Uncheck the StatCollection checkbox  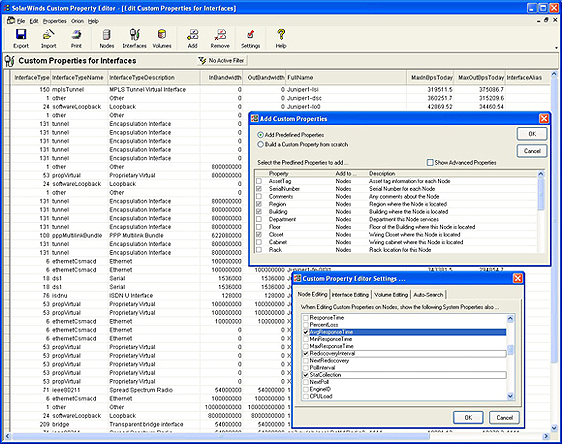pyautogui.click(x=306, y=375)
